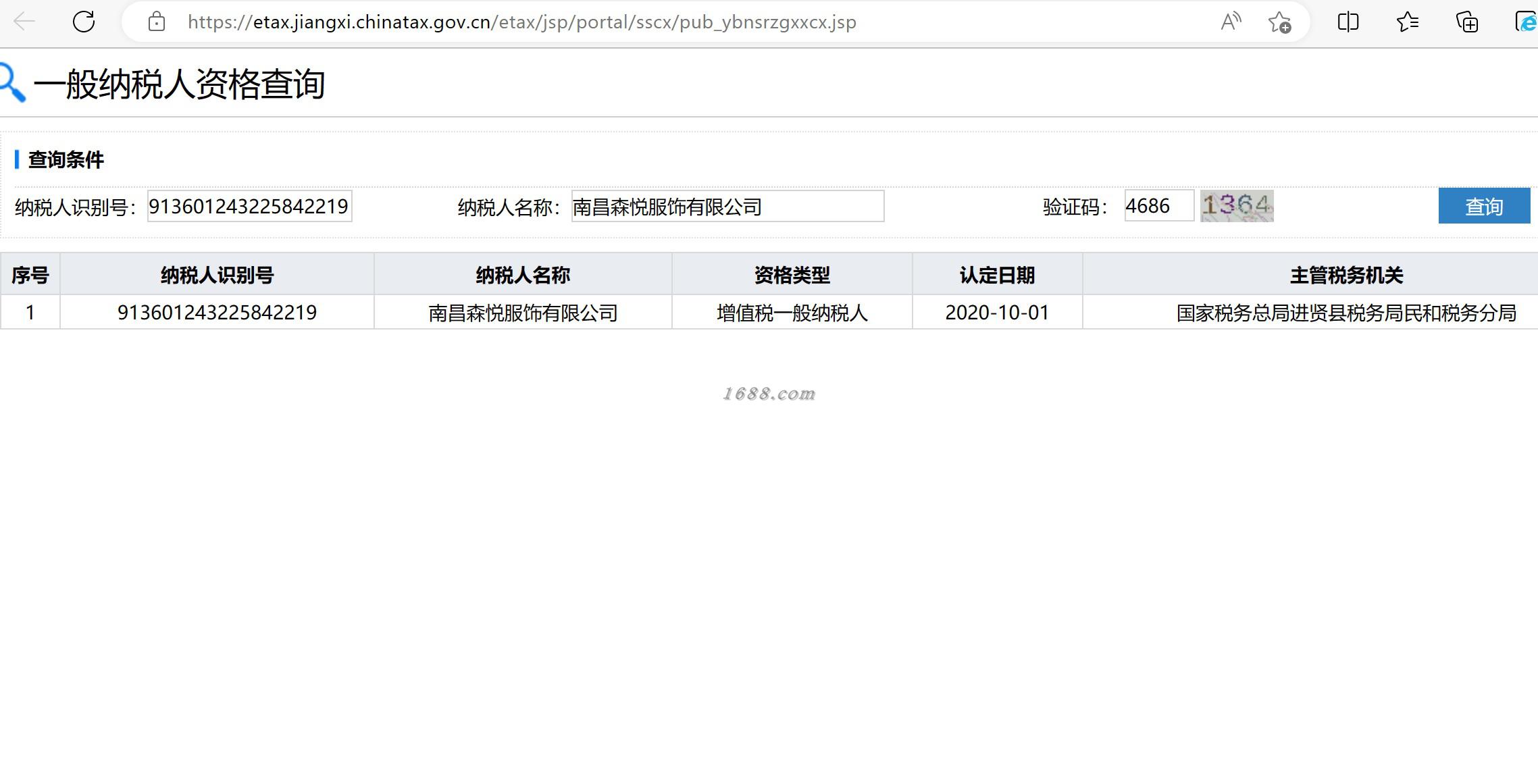
Task: Click the 验证码 label
Action: pos(1075,207)
